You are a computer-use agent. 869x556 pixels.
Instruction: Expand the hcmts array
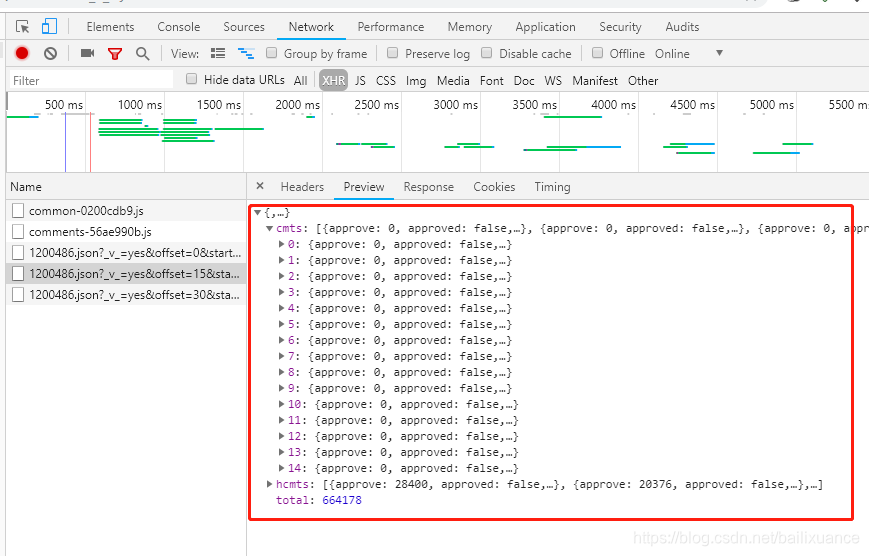(x=269, y=484)
